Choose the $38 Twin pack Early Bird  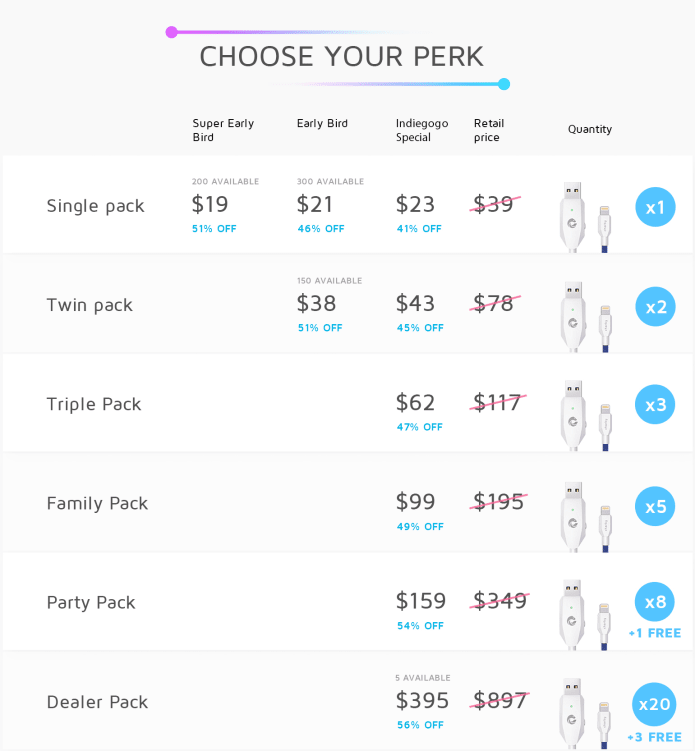click(316, 304)
